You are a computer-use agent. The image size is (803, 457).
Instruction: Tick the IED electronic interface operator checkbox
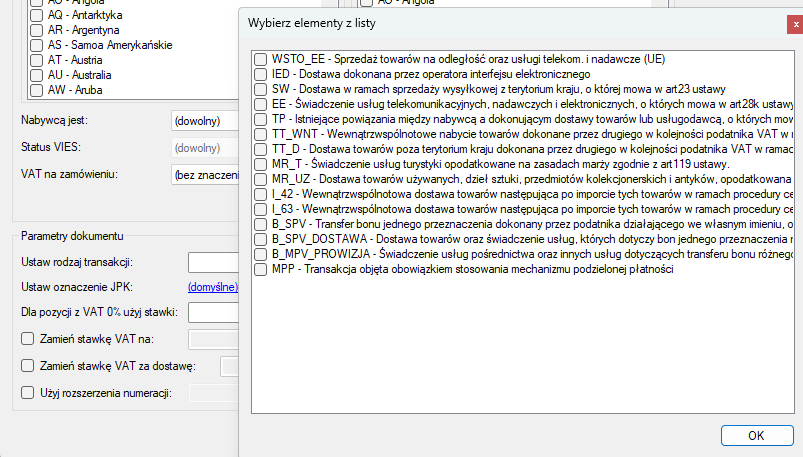pyautogui.click(x=261, y=74)
